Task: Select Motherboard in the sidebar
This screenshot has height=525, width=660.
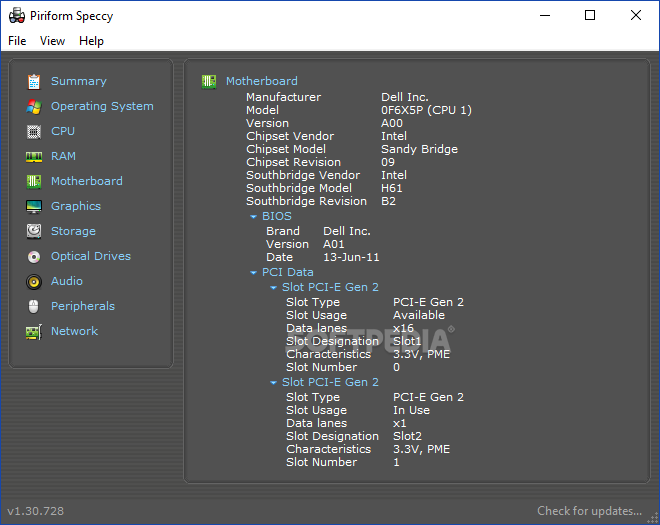Action: coord(87,181)
